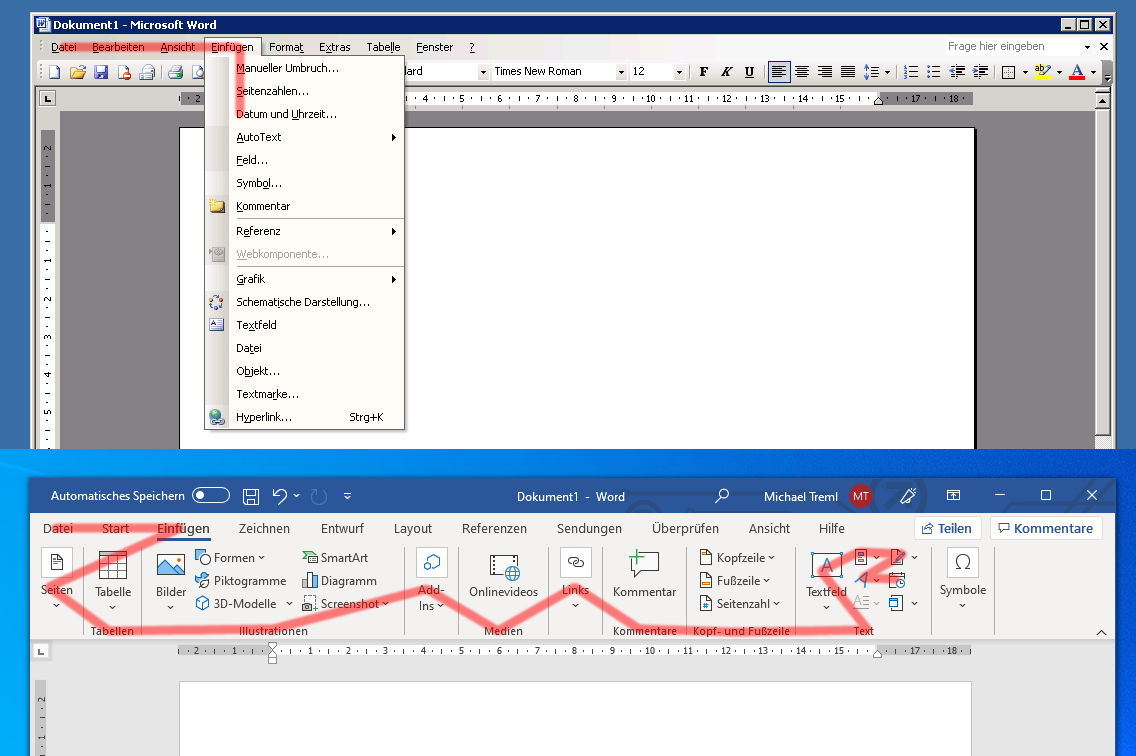Click the Add-Ins button in the ribbon

pos(432,578)
